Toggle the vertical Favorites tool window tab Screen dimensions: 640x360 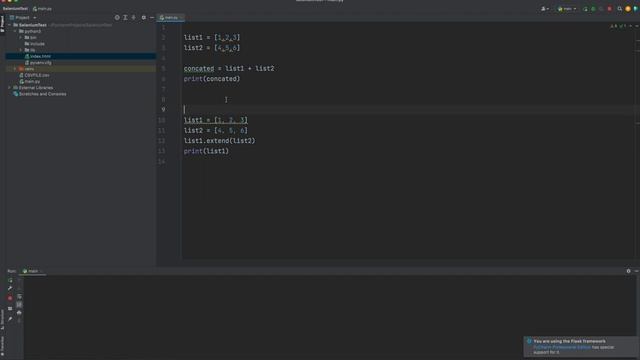2,347
